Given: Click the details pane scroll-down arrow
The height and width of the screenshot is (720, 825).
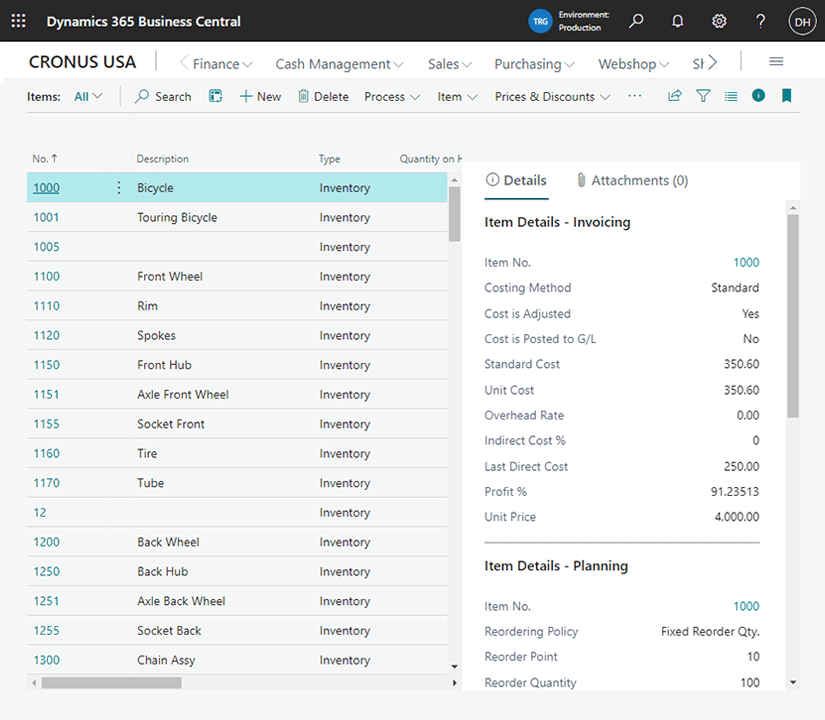Looking at the screenshot, I should coord(793,683).
